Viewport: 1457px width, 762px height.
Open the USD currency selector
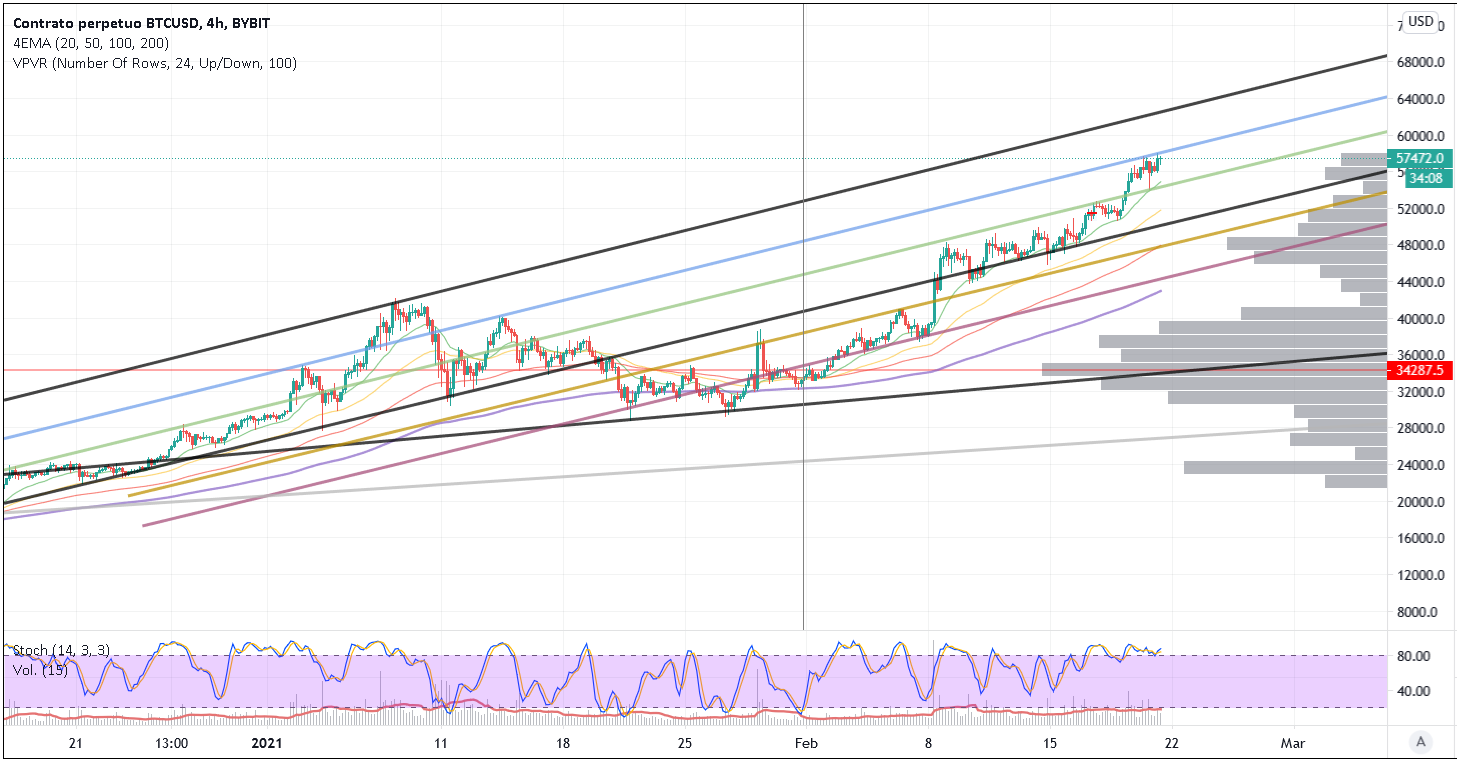pyautogui.click(x=1420, y=22)
